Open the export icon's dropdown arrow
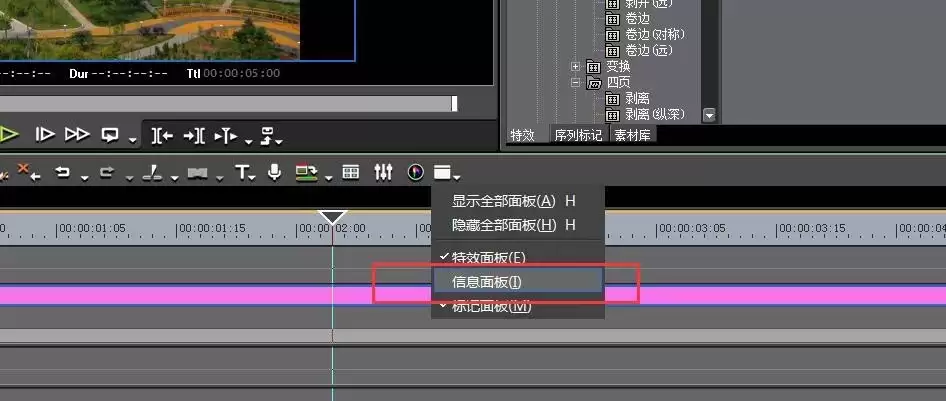This screenshot has width=946, height=401. (279, 142)
